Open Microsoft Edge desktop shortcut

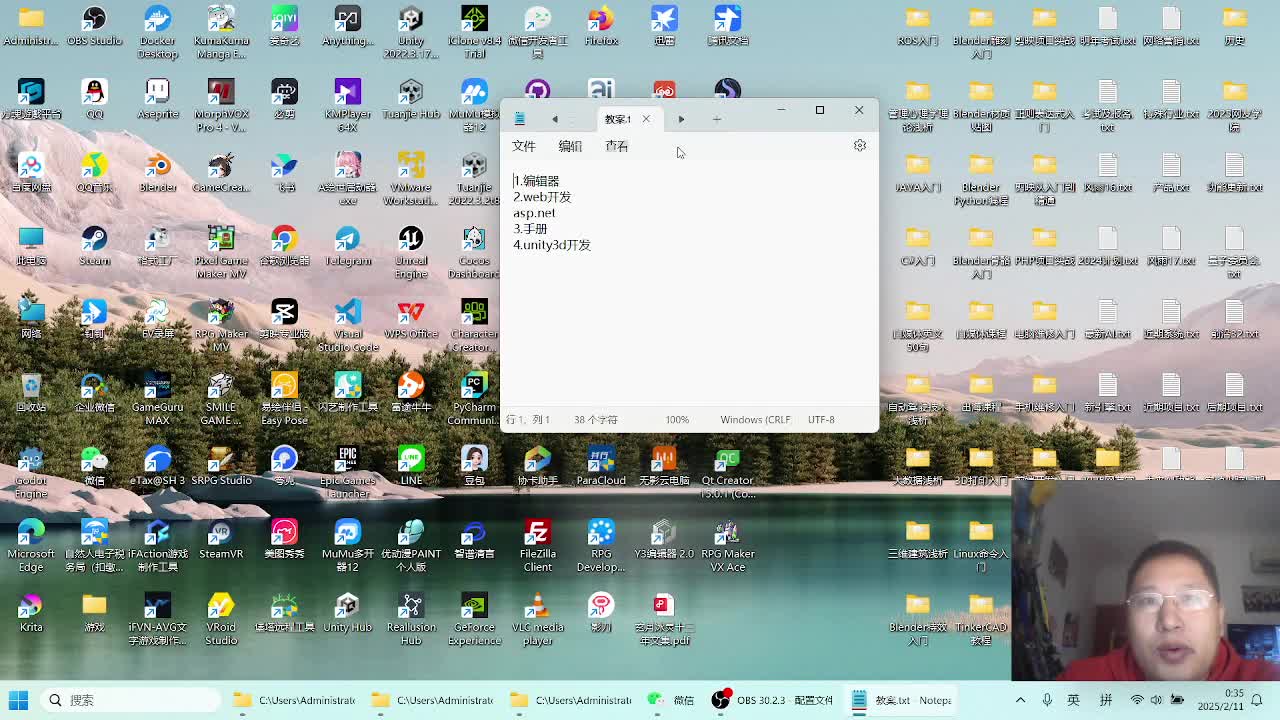coord(31,544)
